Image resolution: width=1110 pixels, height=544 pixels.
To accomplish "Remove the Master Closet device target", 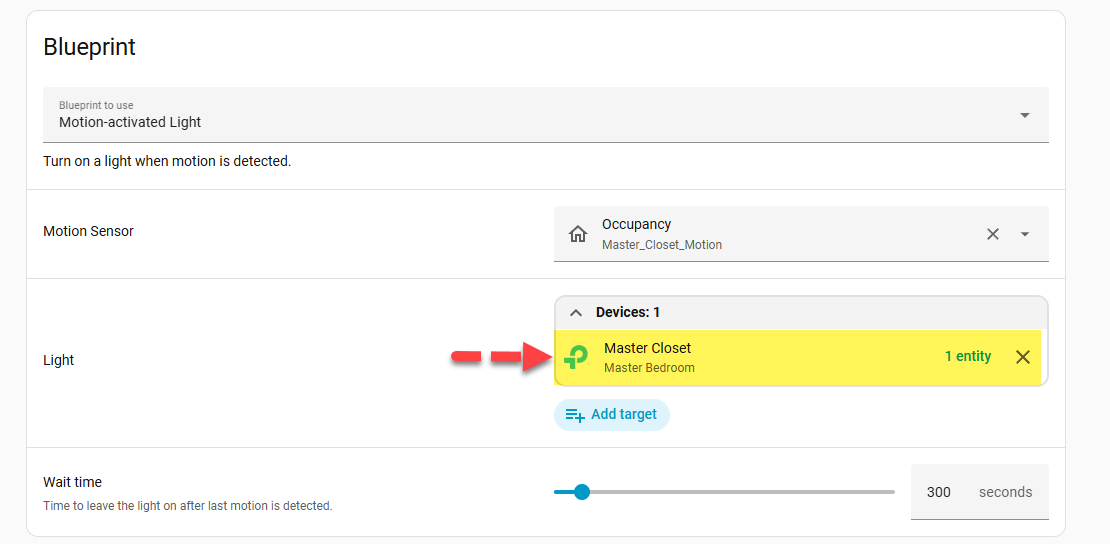I will tap(1022, 357).
